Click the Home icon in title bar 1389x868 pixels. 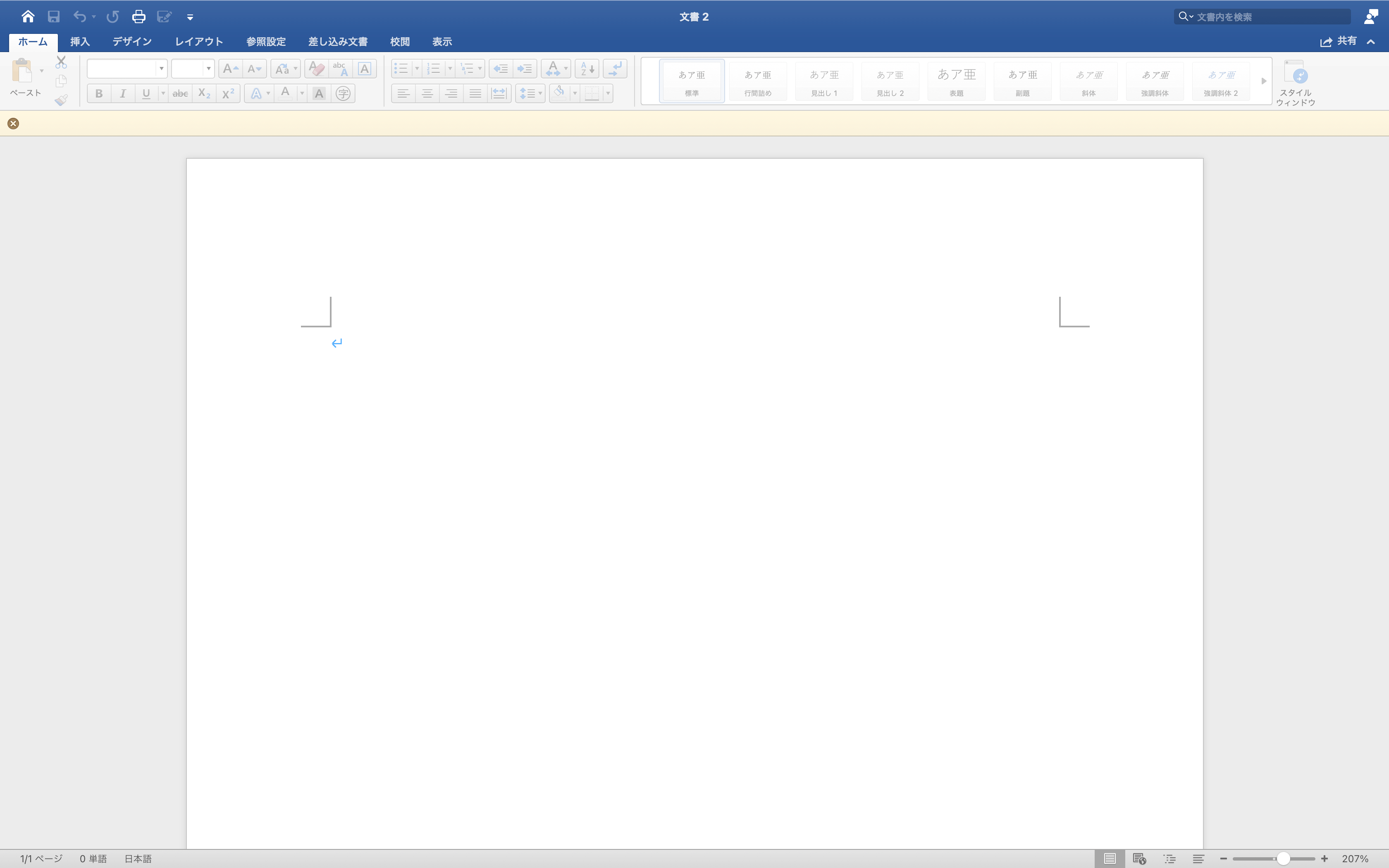28,17
